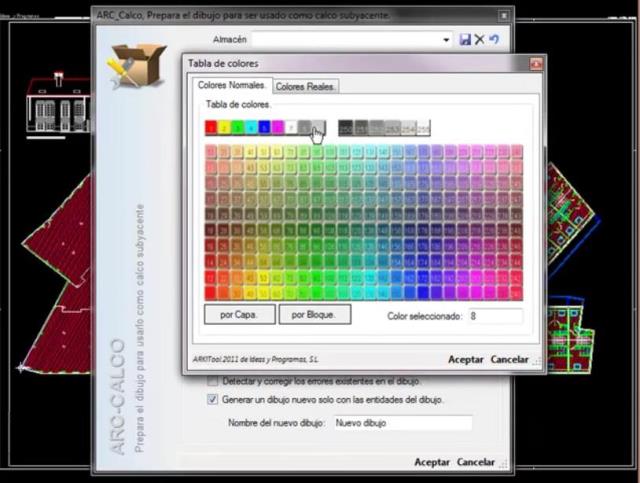This screenshot has width=640, height=483.
Task: Click the por Bloque button
Action: [315, 314]
